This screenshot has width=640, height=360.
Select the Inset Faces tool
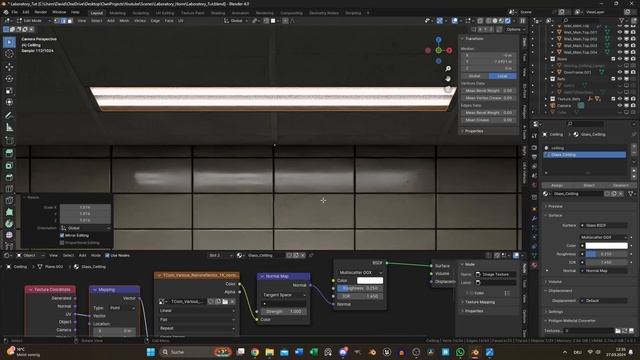pyautogui.click(x=9, y=165)
